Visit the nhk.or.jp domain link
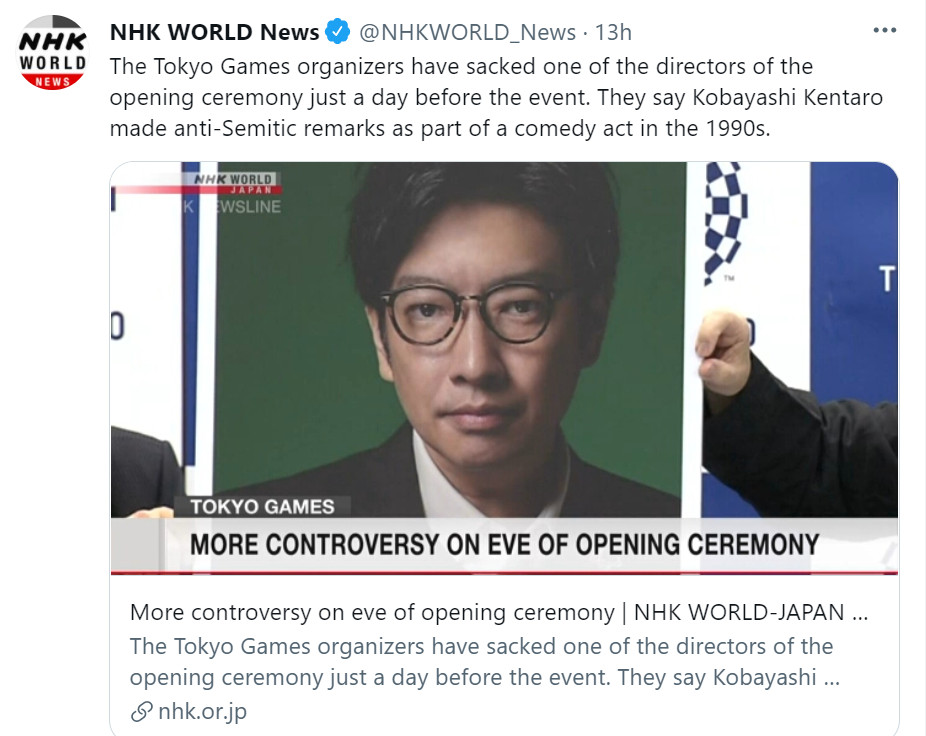Screen dimensions: 926x736 pyautogui.click(x=203, y=712)
